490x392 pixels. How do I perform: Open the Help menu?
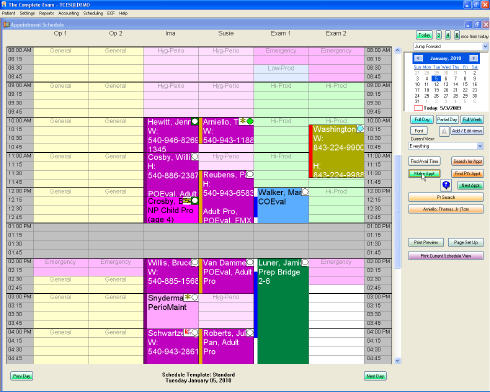(123, 13)
